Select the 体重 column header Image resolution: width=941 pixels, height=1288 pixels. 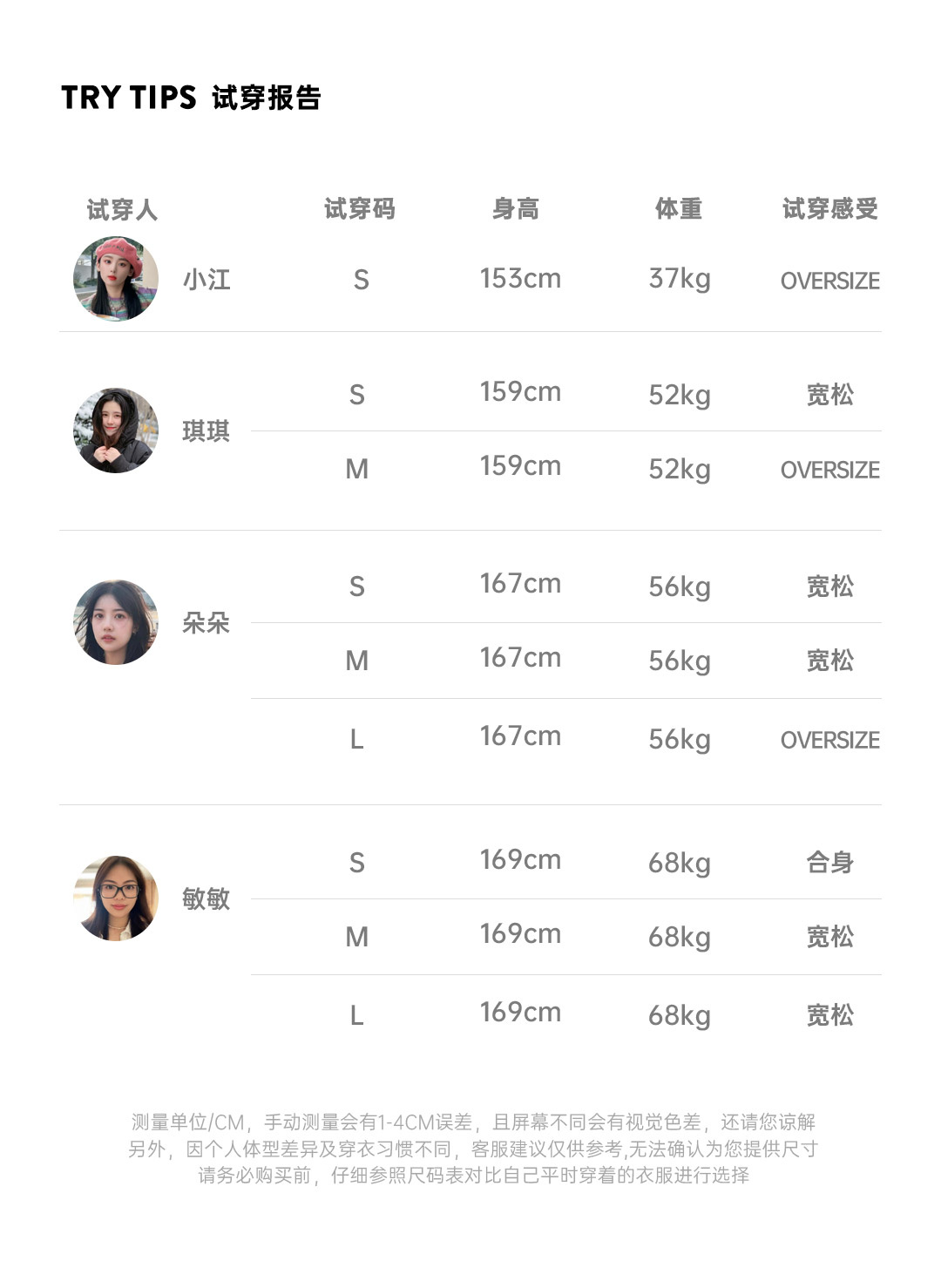click(679, 209)
